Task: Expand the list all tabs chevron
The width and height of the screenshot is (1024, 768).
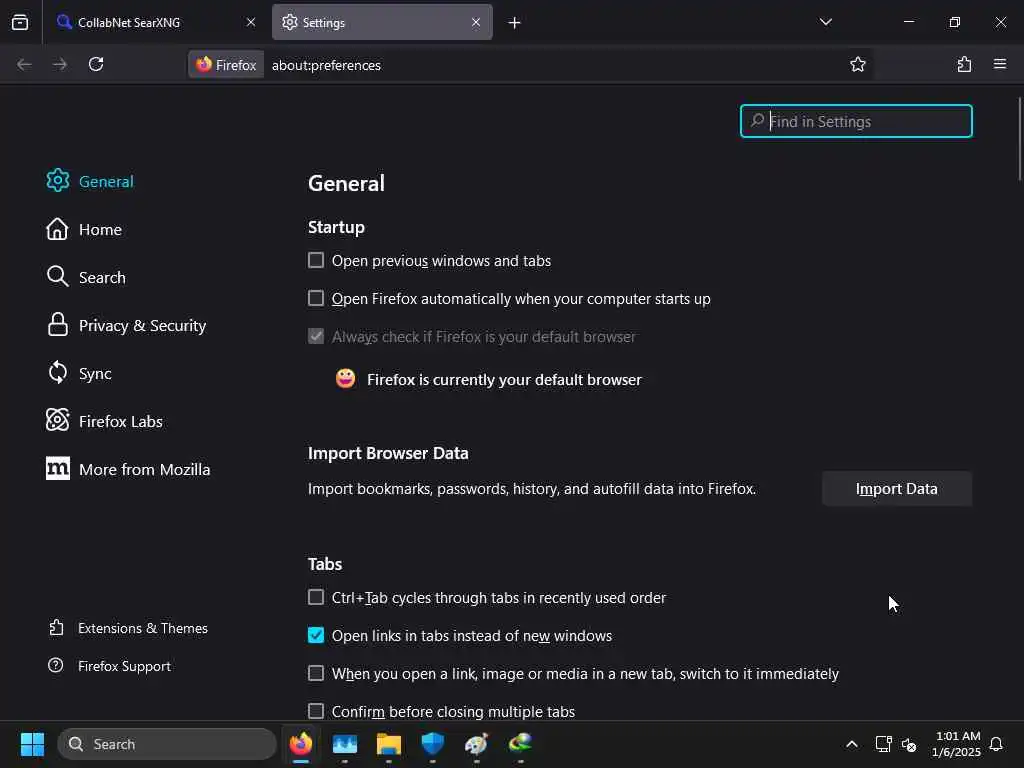Action: point(825,22)
